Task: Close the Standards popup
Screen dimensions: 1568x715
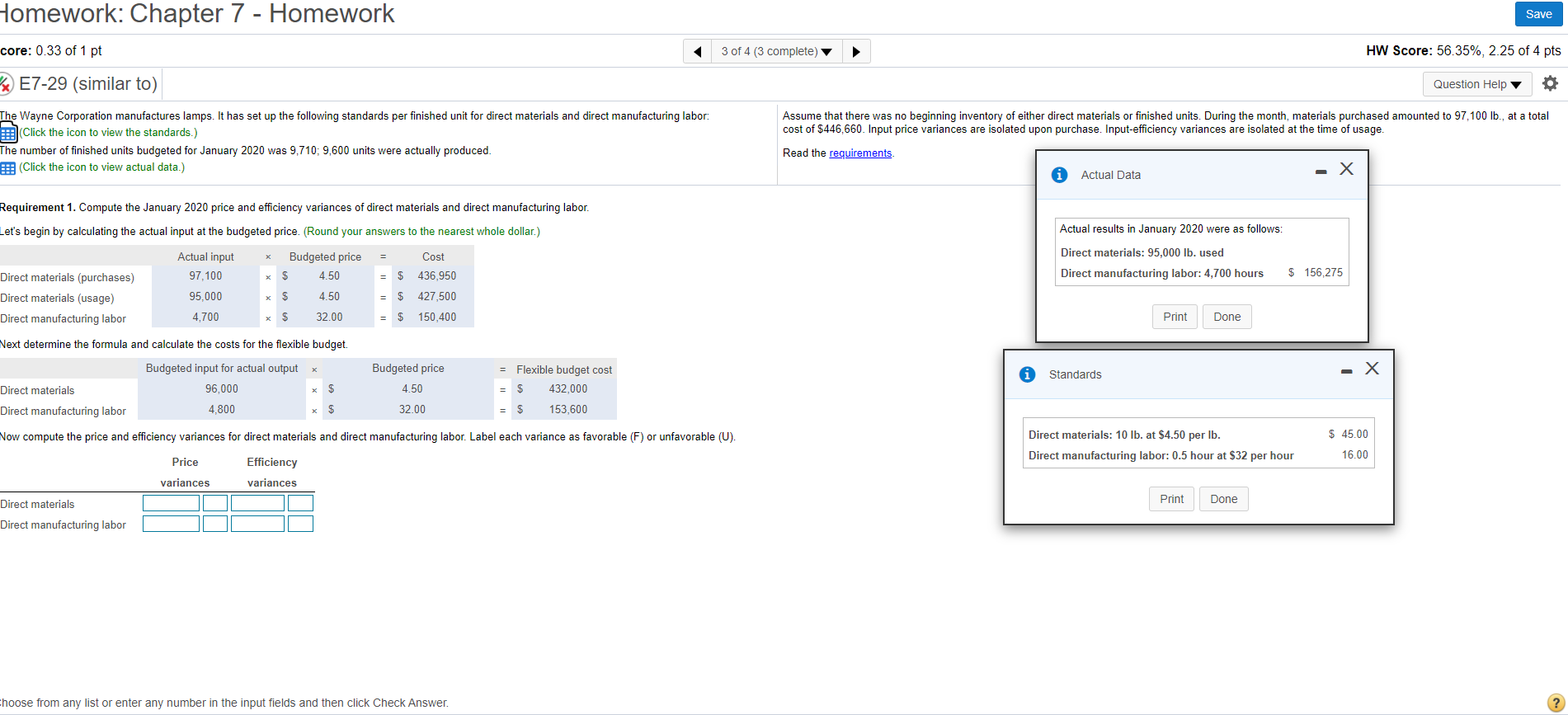Action: (1373, 369)
